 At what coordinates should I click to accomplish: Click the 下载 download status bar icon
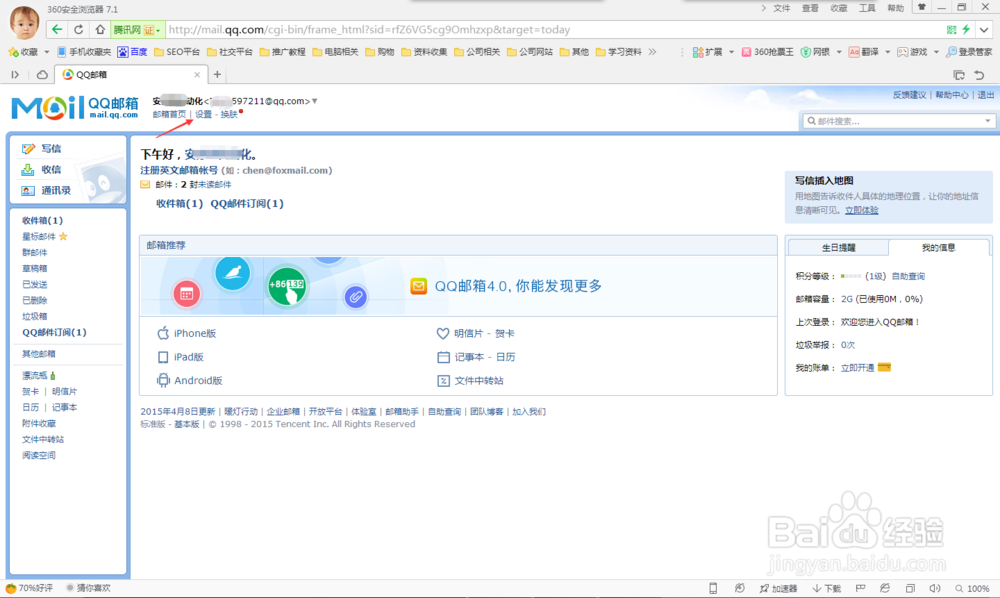click(x=827, y=588)
